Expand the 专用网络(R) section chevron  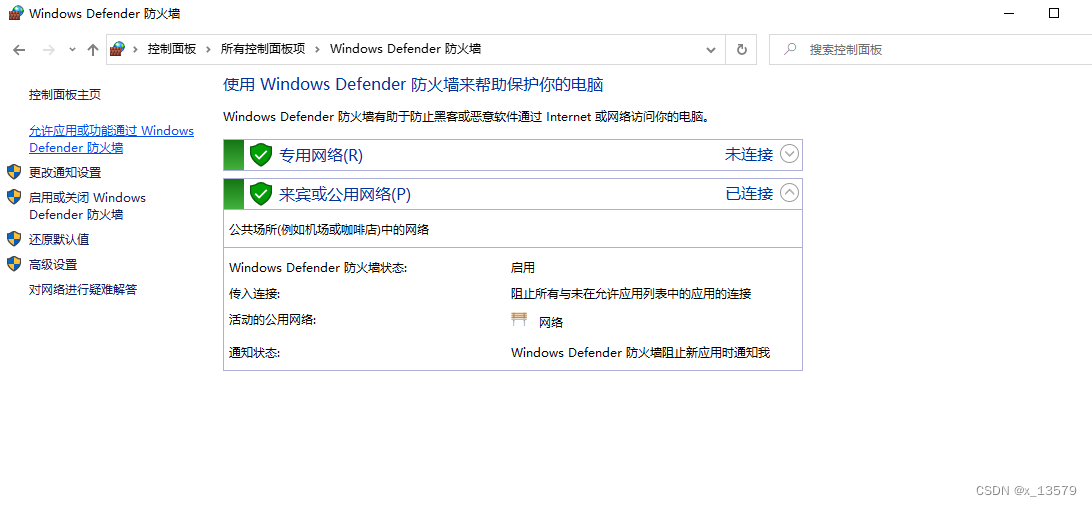789,155
